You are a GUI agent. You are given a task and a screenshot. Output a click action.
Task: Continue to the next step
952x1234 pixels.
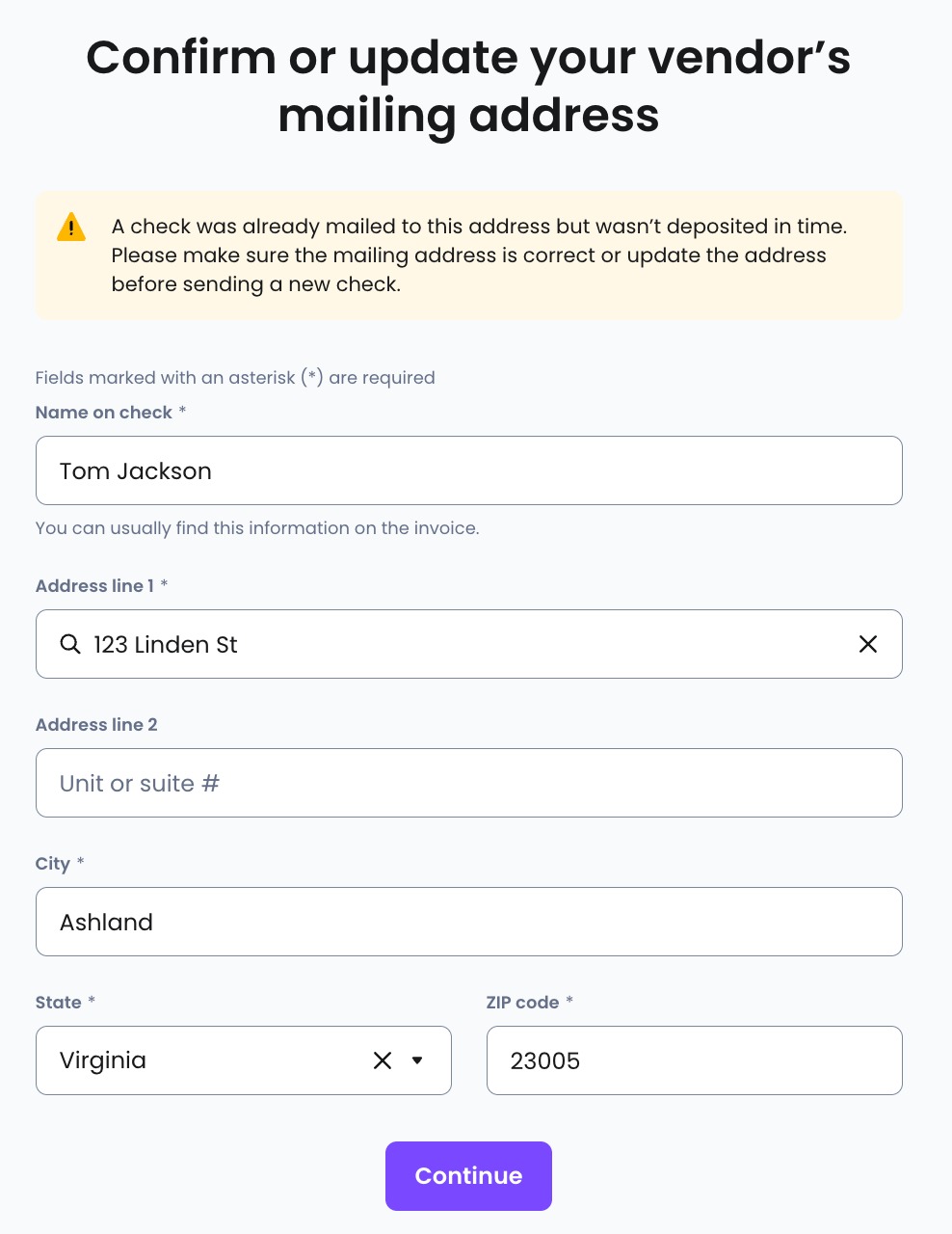pyautogui.click(x=468, y=1176)
